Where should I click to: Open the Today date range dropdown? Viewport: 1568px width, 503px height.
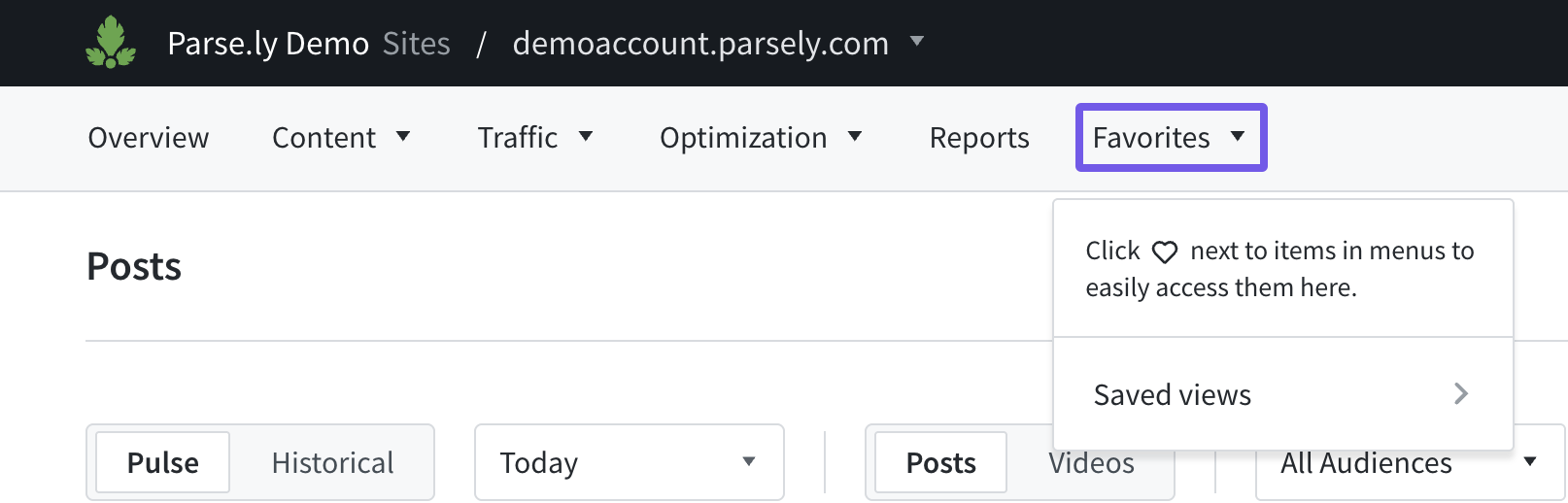pos(629,462)
